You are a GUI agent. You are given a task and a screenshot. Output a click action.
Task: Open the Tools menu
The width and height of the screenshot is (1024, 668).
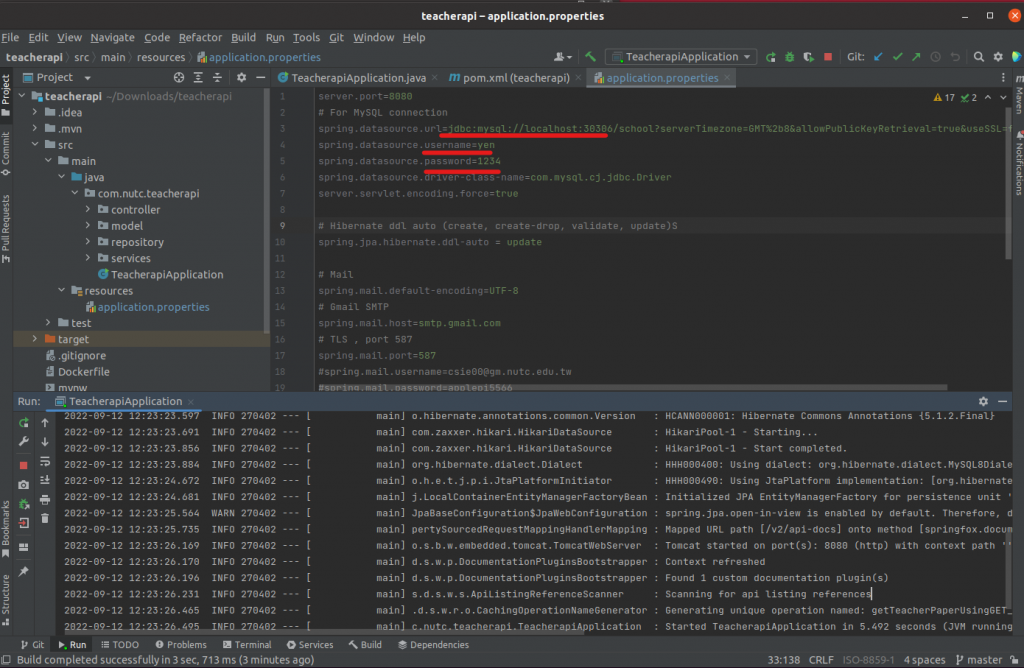pos(306,37)
